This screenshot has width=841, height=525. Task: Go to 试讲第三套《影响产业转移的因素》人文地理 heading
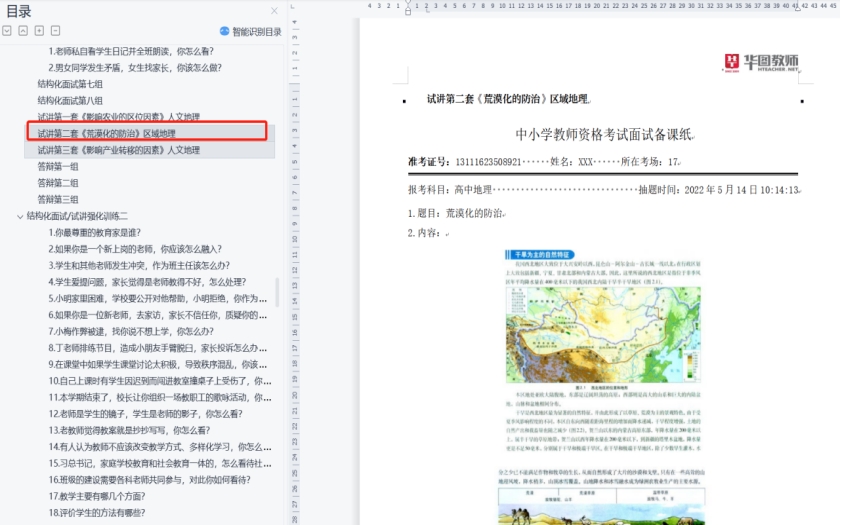click(118, 150)
